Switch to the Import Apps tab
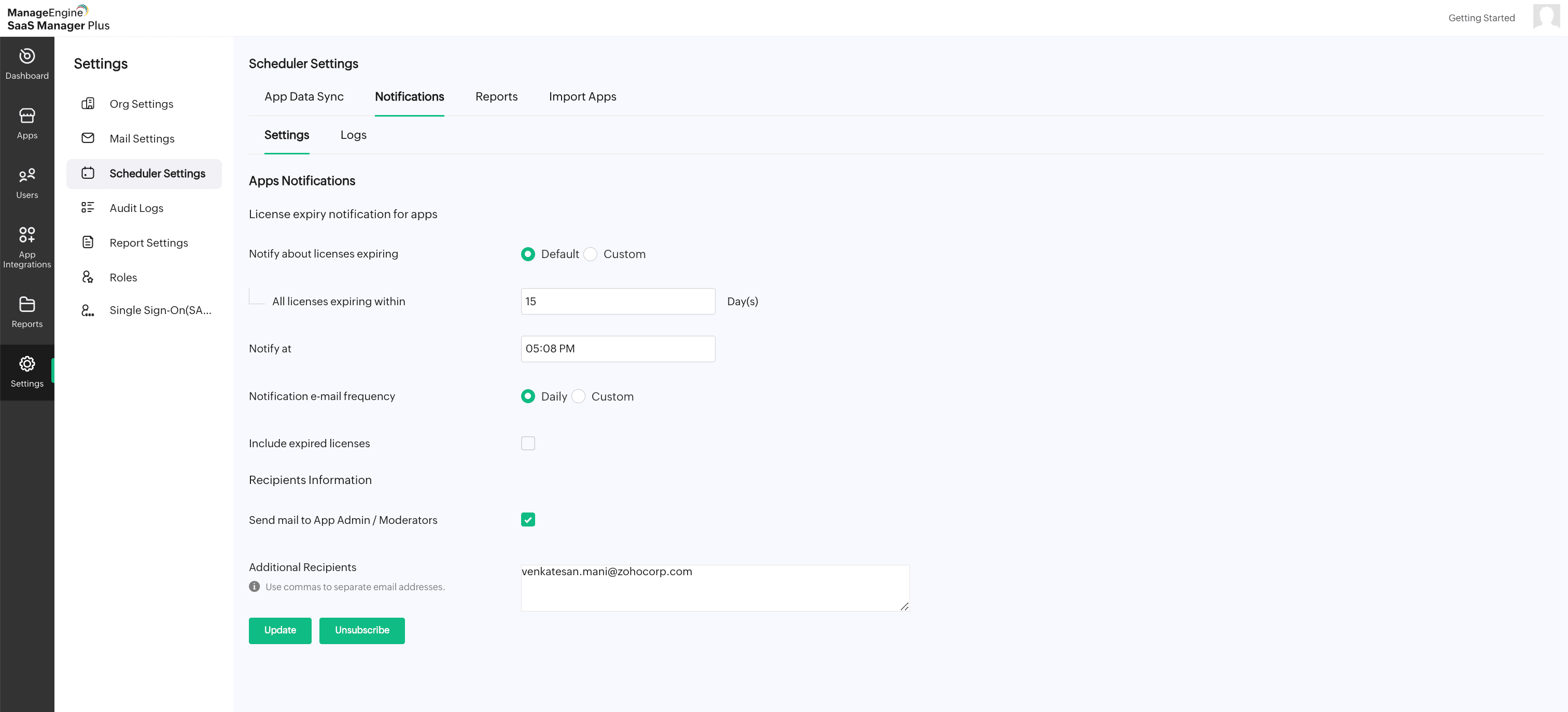 click(582, 97)
